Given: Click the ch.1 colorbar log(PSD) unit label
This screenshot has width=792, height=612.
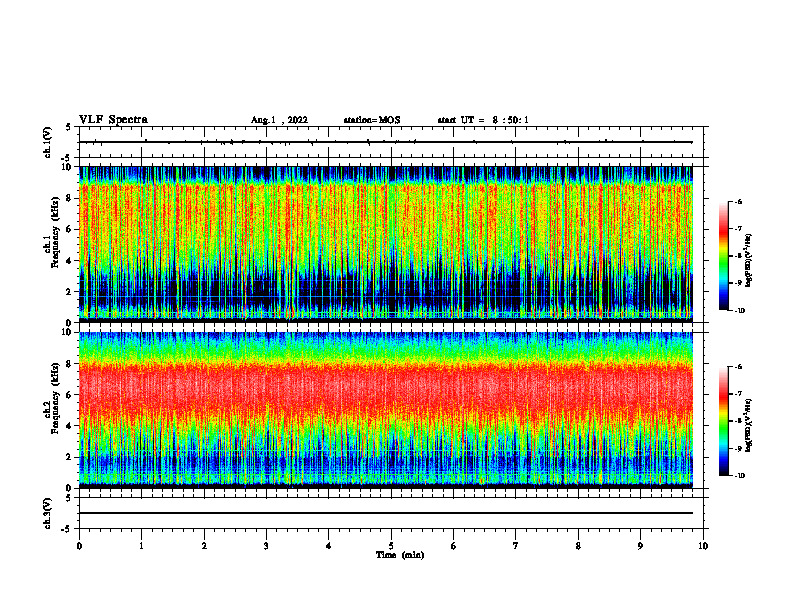Looking at the screenshot, I should pyautogui.click(x=749, y=260).
